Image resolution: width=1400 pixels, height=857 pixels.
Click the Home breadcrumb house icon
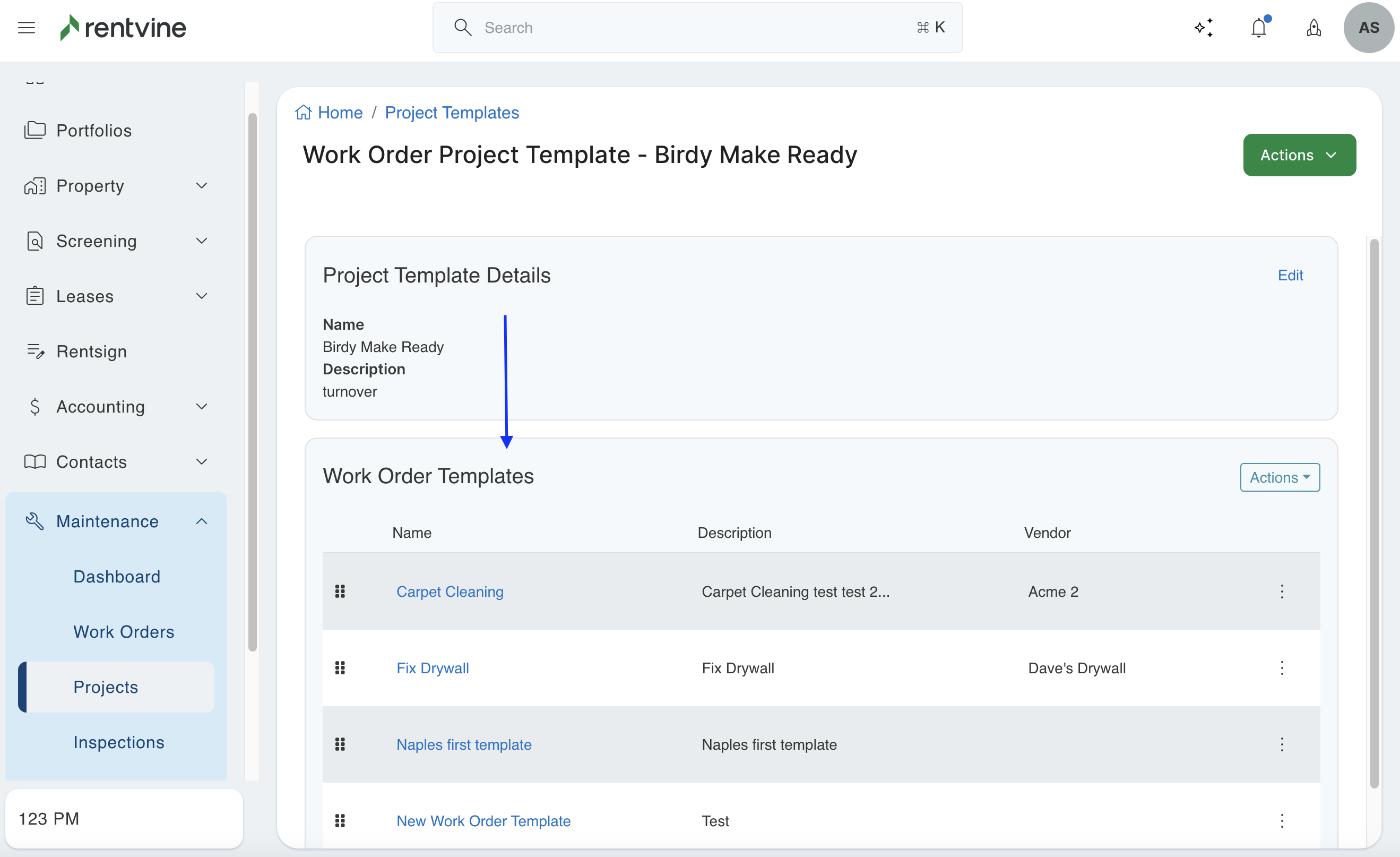coord(304,113)
